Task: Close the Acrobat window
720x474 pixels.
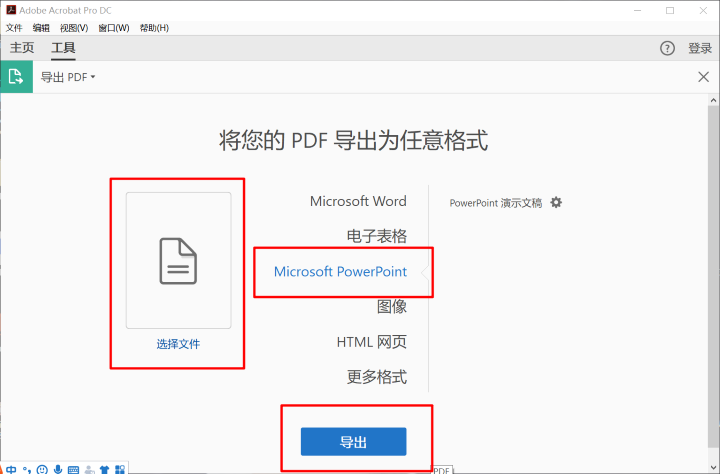Action: 703,10
